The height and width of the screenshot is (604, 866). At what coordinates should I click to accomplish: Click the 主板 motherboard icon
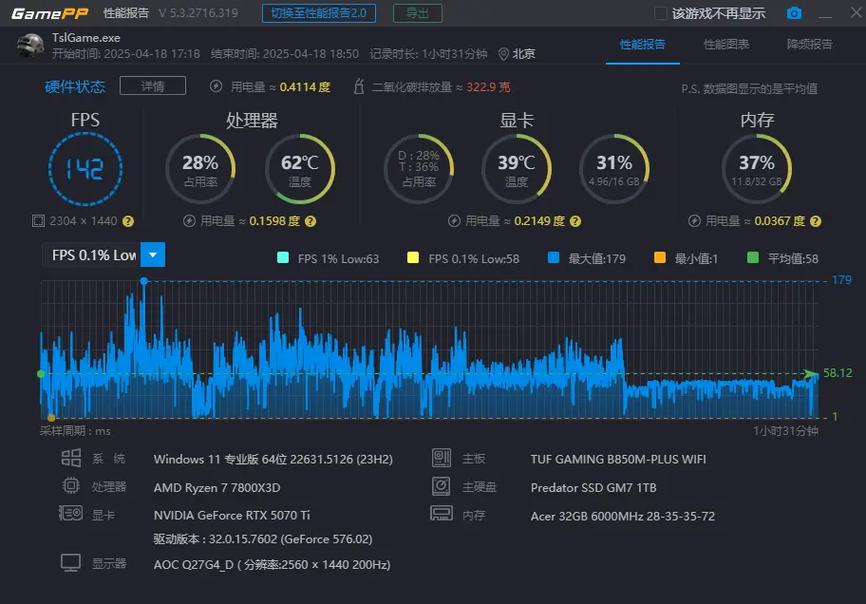[441, 458]
